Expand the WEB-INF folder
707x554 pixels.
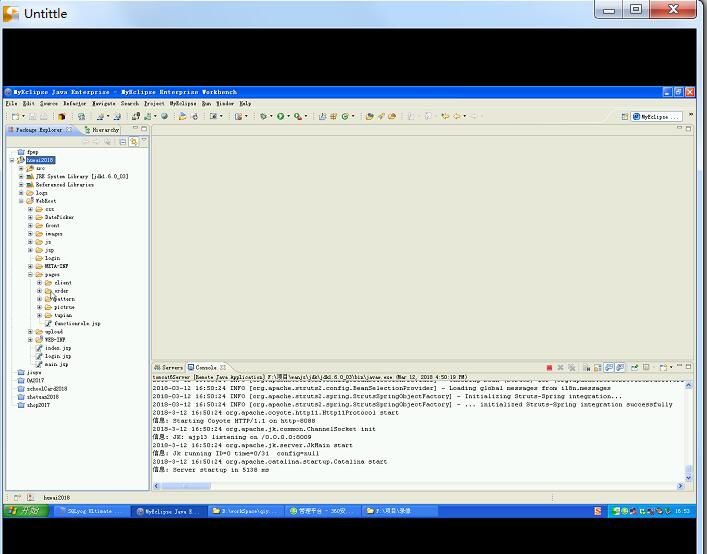click(x=30, y=340)
